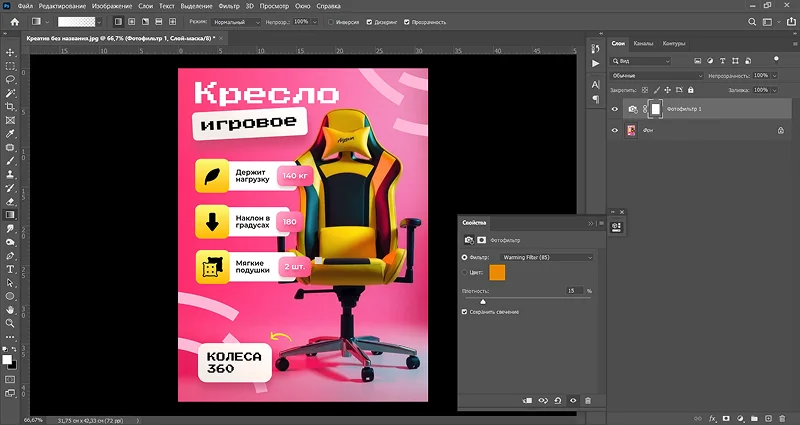Switch to the Каналы tab
This screenshot has height=425, width=800.
[x=643, y=44]
